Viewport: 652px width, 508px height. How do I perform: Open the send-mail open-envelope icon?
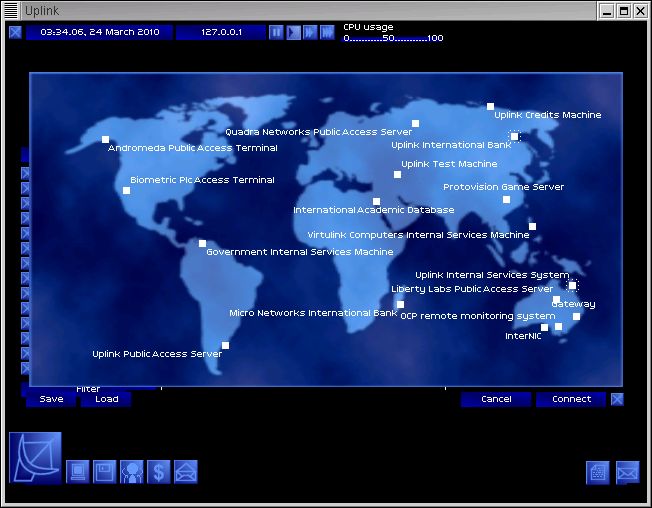click(x=185, y=472)
